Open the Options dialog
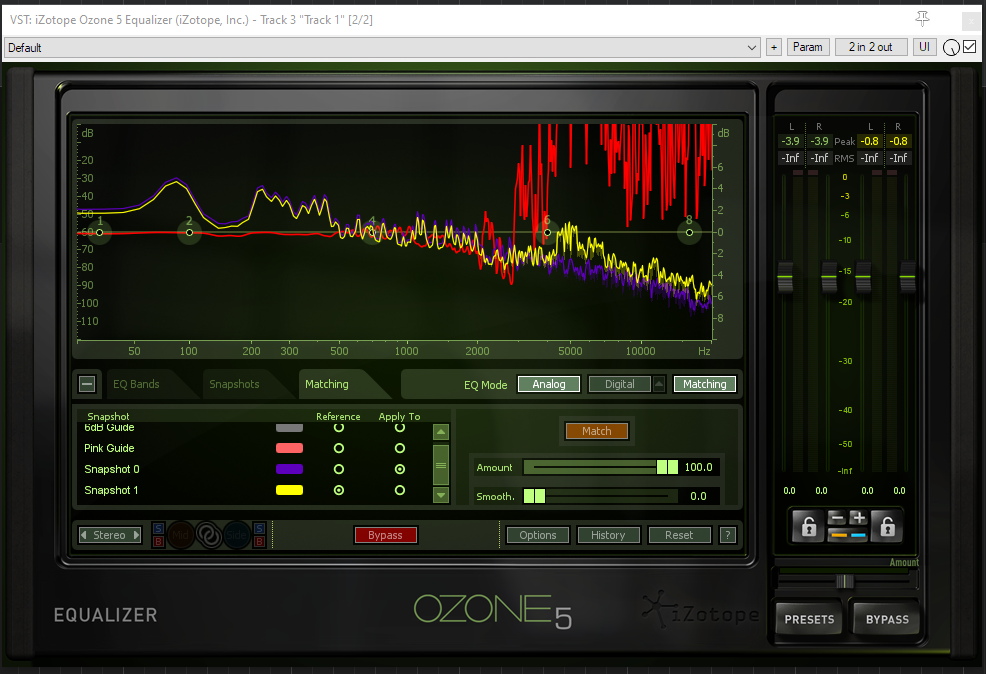Screen dimensions: 986x674 538,535
